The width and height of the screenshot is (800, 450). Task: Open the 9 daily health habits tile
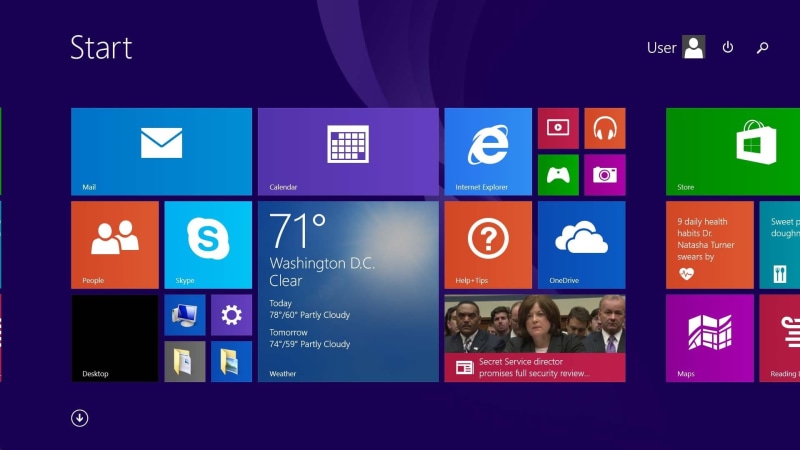[710, 245]
